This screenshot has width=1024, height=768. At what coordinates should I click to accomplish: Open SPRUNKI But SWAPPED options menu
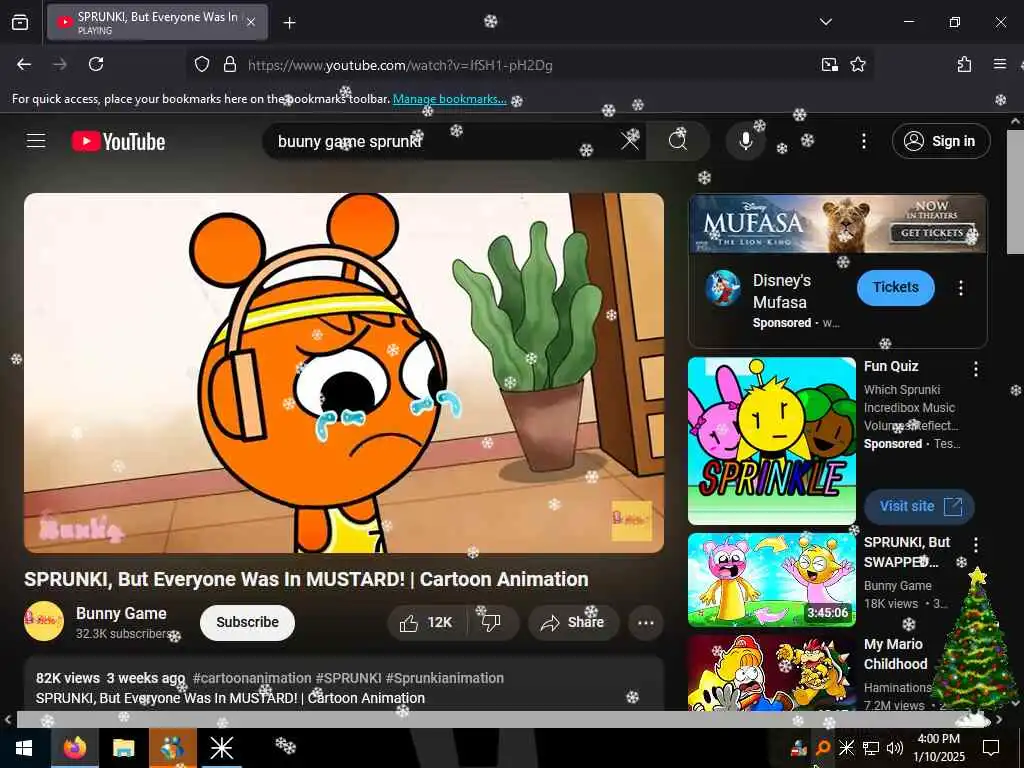(x=976, y=545)
